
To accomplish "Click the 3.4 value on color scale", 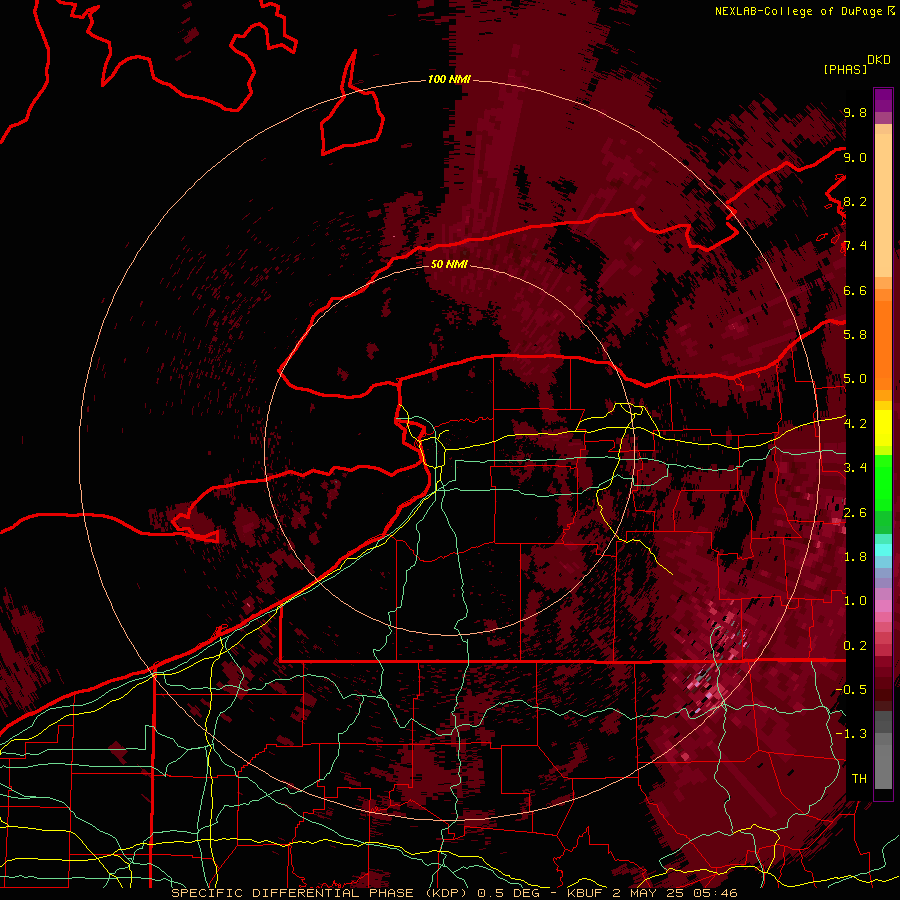I will pos(855,468).
